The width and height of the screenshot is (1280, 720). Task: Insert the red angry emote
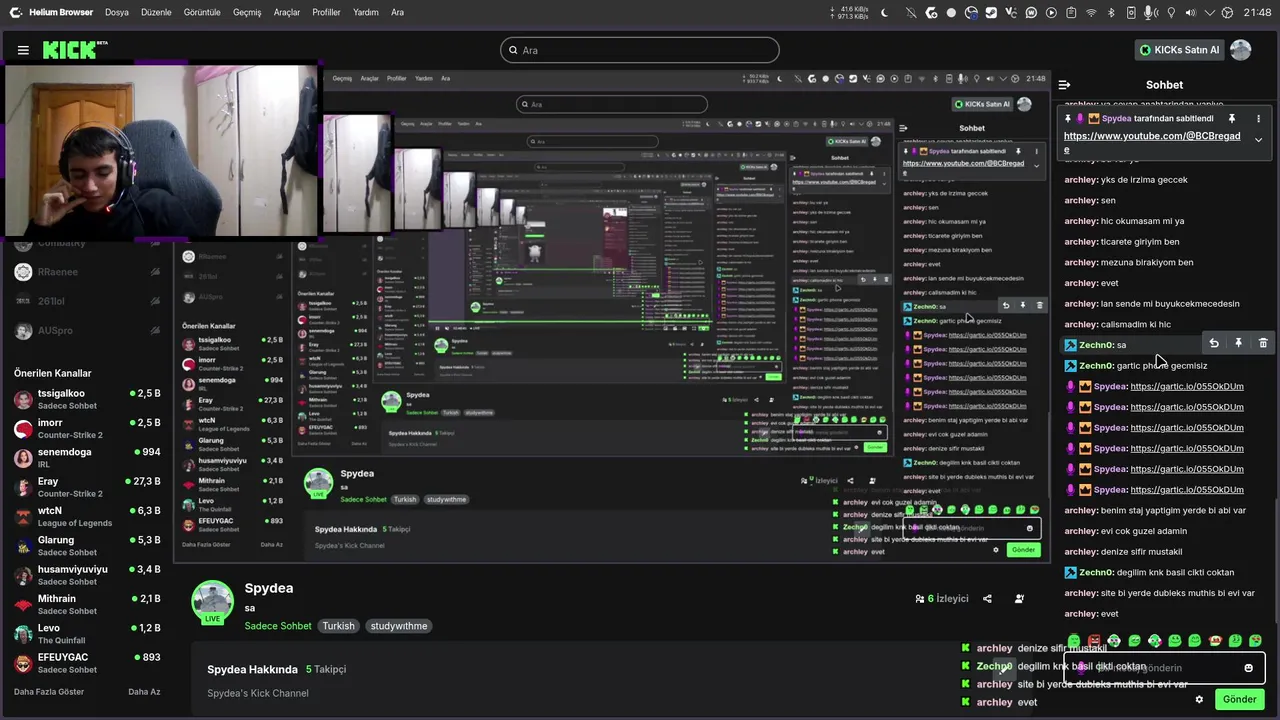tap(1094, 640)
